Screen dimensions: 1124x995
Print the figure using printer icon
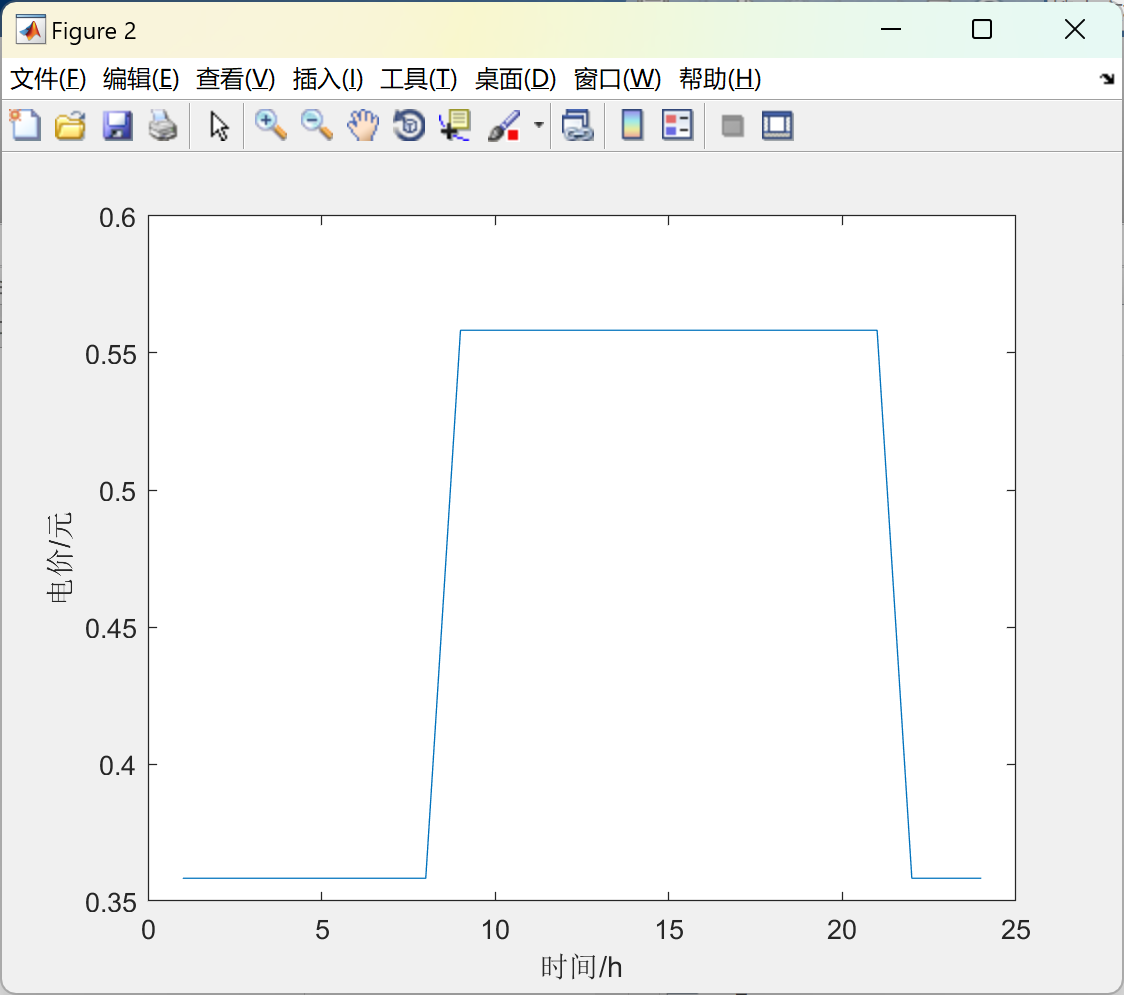[163, 125]
